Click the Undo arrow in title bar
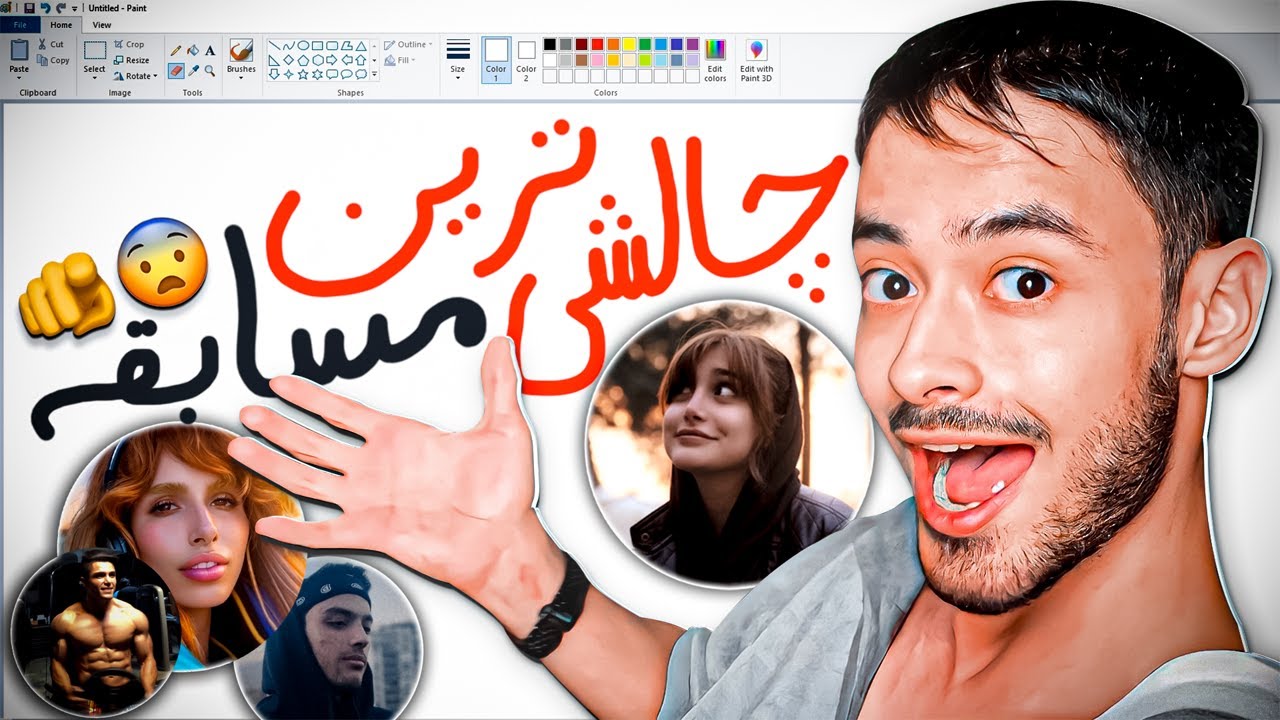This screenshot has width=1280, height=720. coord(45,7)
